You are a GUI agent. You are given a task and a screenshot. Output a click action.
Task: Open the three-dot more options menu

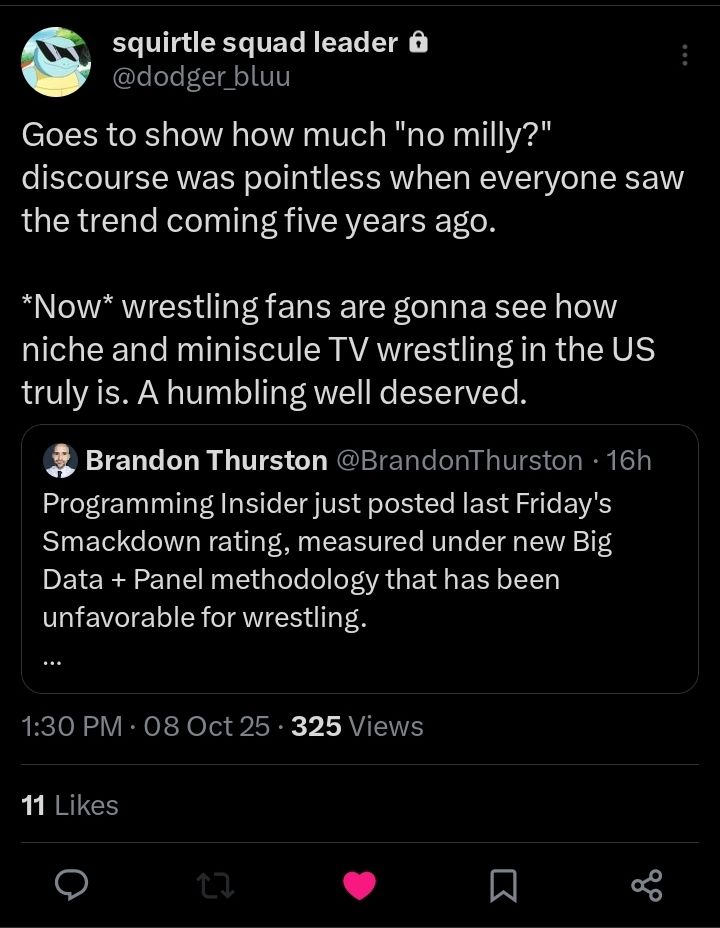click(685, 55)
